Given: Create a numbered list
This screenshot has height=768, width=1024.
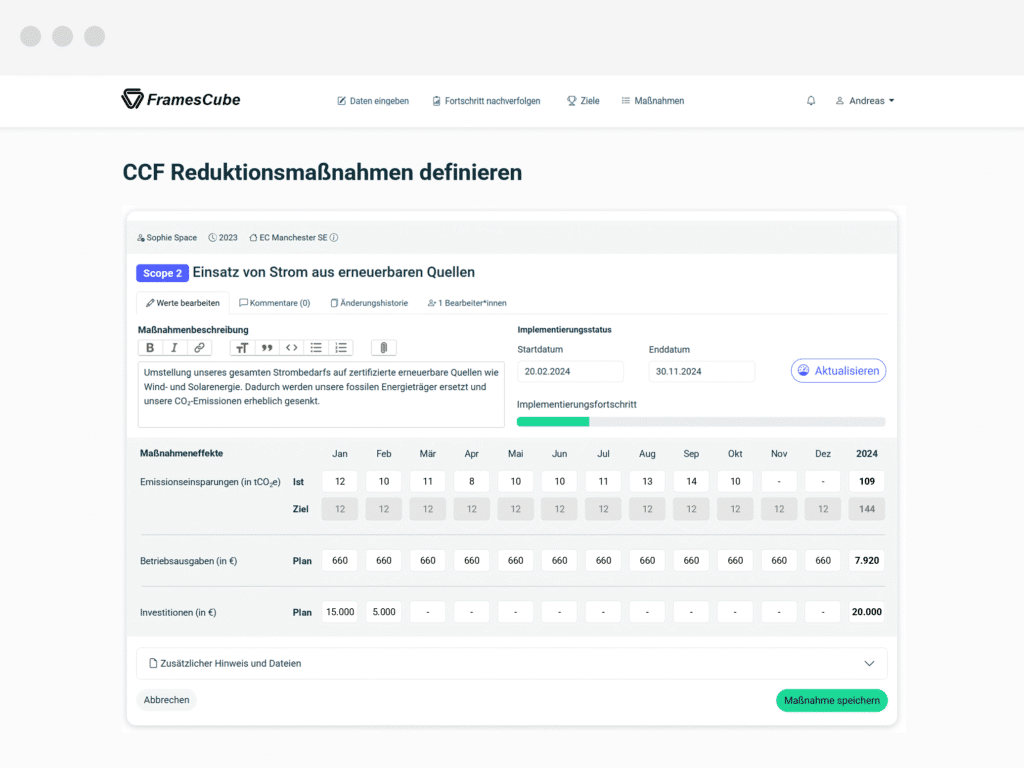Looking at the screenshot, I should pos(341,347).
